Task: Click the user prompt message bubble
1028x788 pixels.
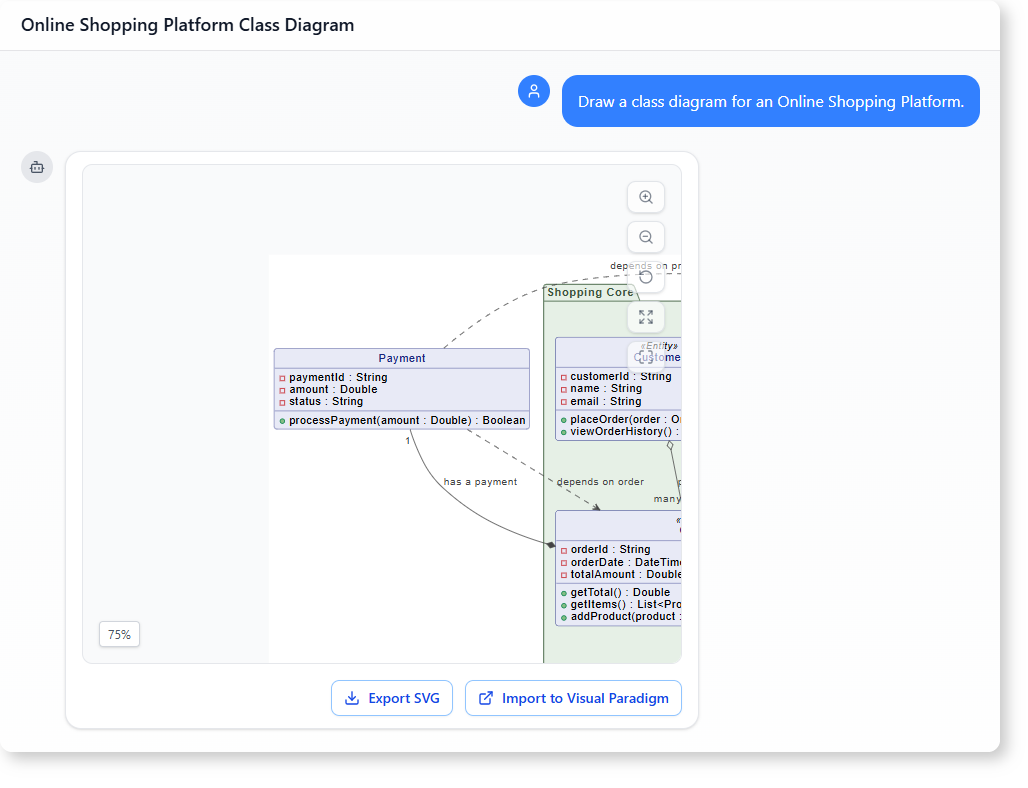Action: point(770,102)
